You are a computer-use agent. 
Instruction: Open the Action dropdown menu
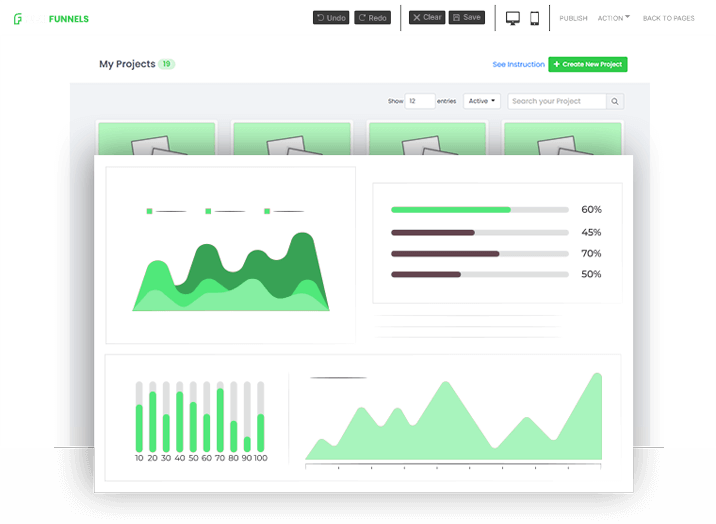[611, 18]
